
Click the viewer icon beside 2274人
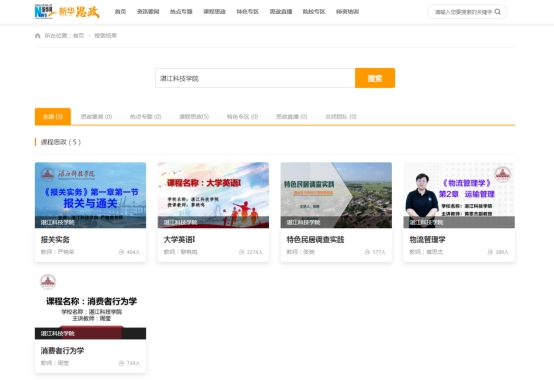click(242, 252)
